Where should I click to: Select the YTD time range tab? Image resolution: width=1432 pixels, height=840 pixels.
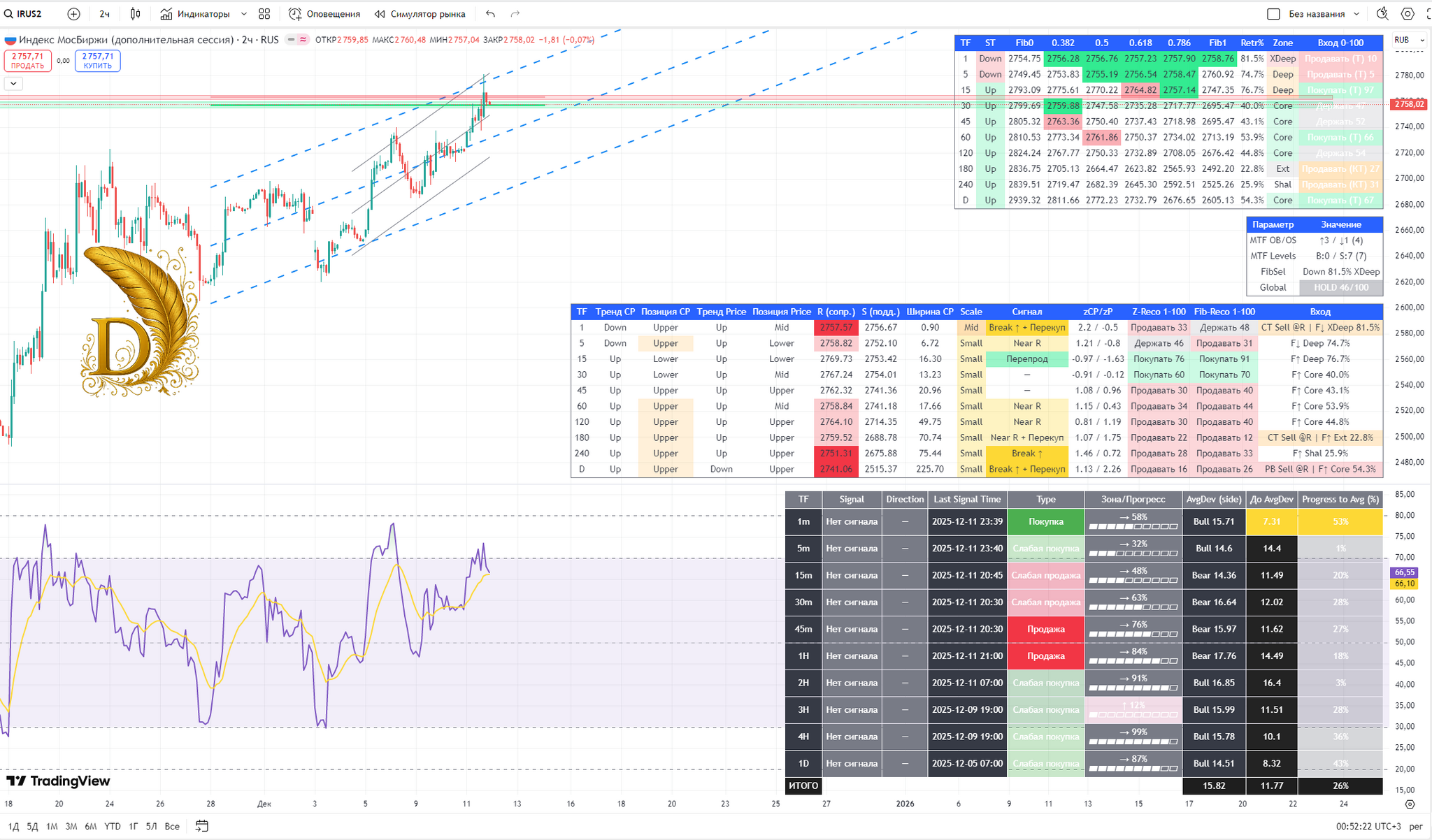coord(112,826)
